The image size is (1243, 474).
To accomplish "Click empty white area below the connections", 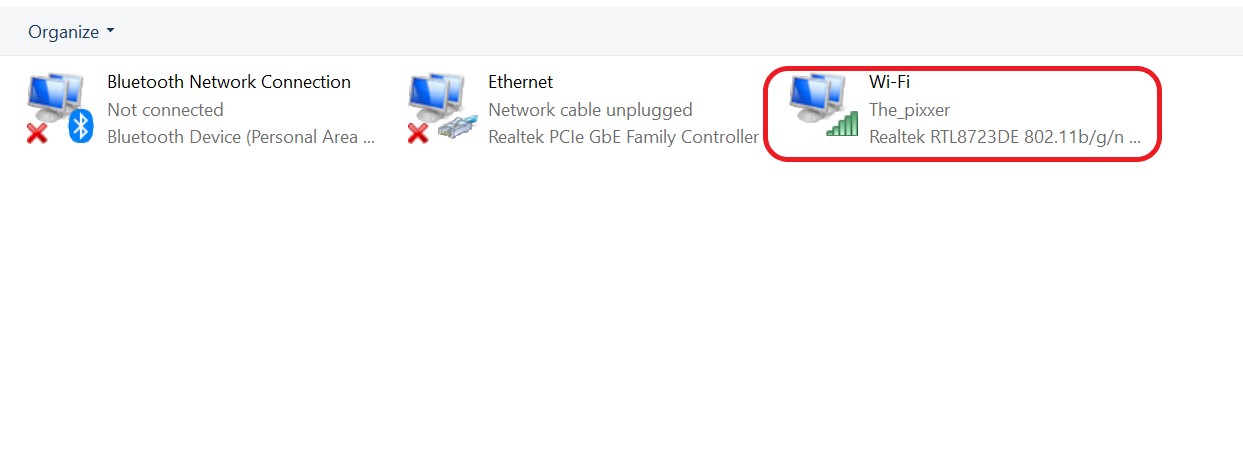I will [620, 330].
